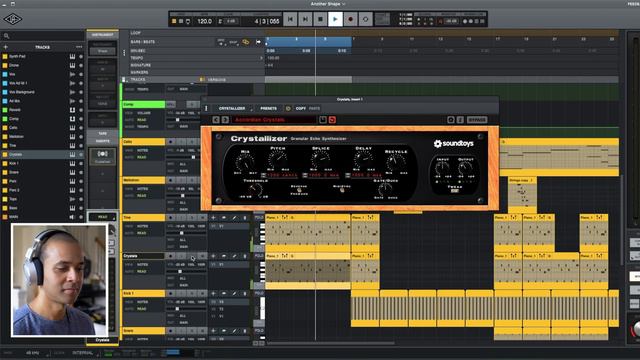Viewport: 640px width, 360px height.
Task: Toggle visibility dot for Mellotron track
Action: pos(81,137)
